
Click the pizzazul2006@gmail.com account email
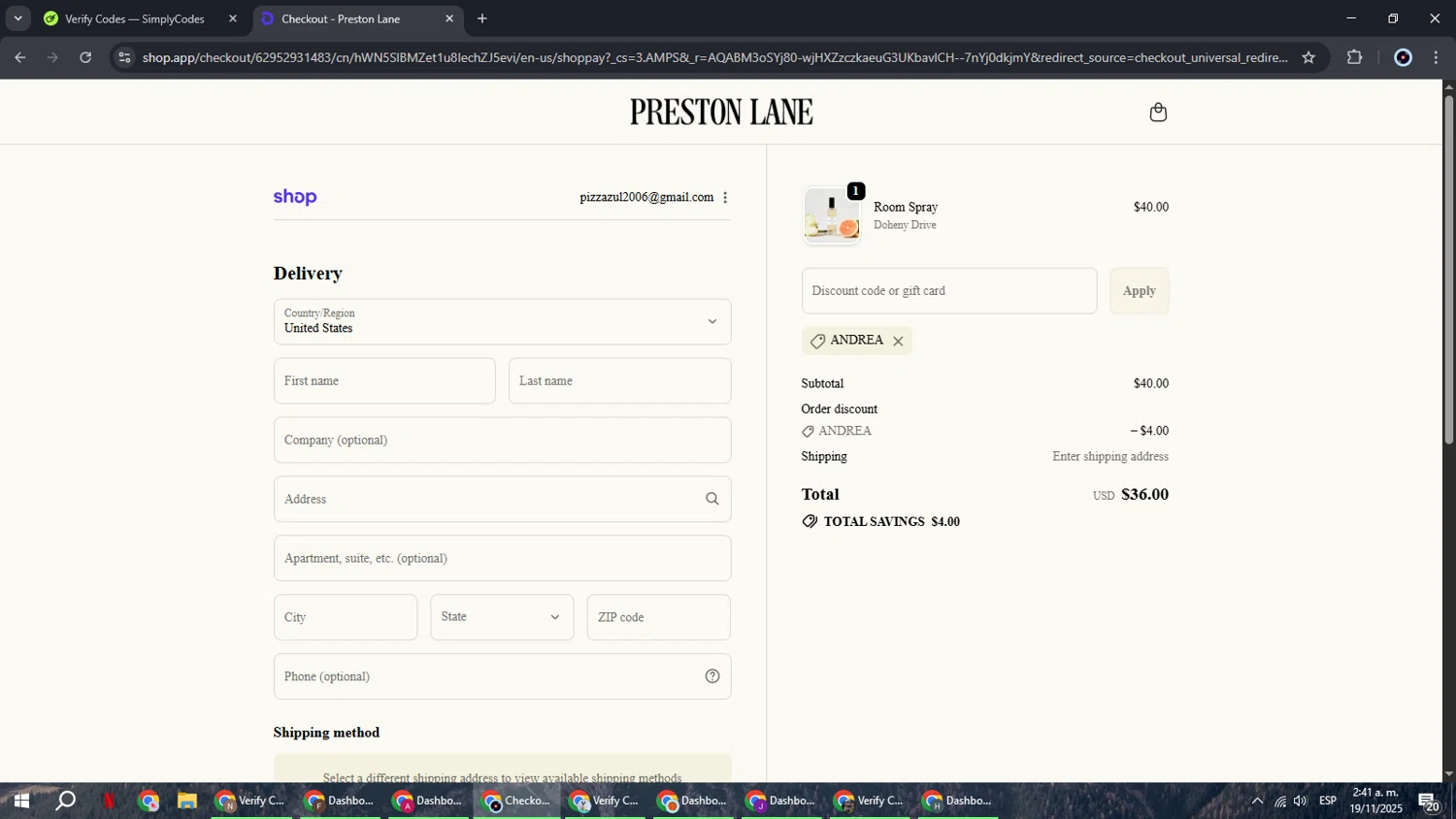pos(646,197)
